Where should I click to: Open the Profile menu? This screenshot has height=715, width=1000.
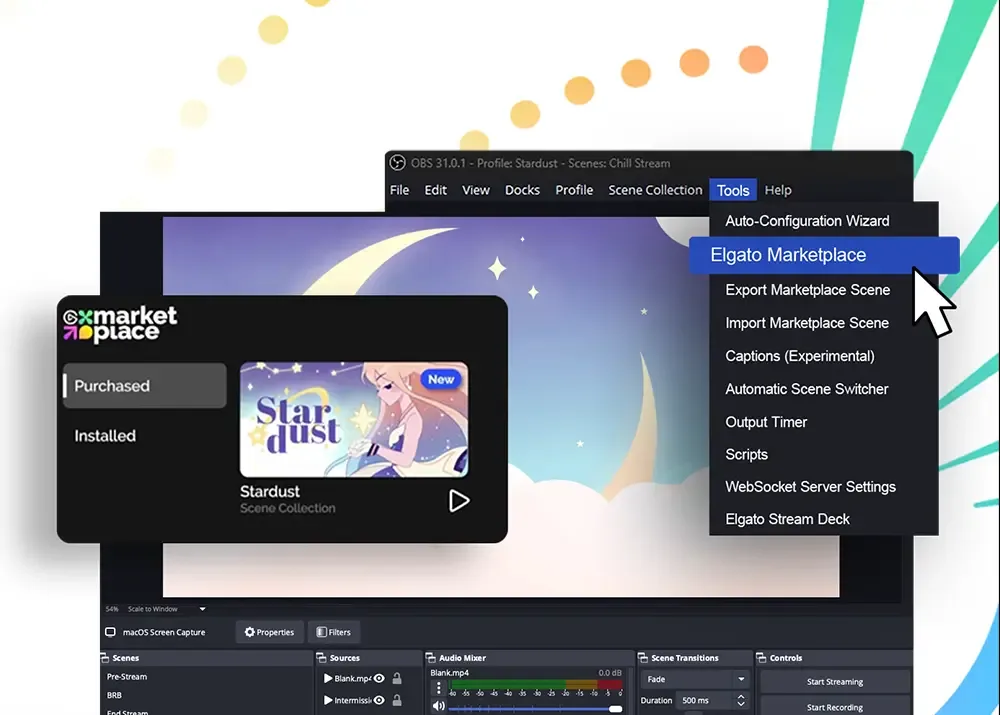[574, 190]
